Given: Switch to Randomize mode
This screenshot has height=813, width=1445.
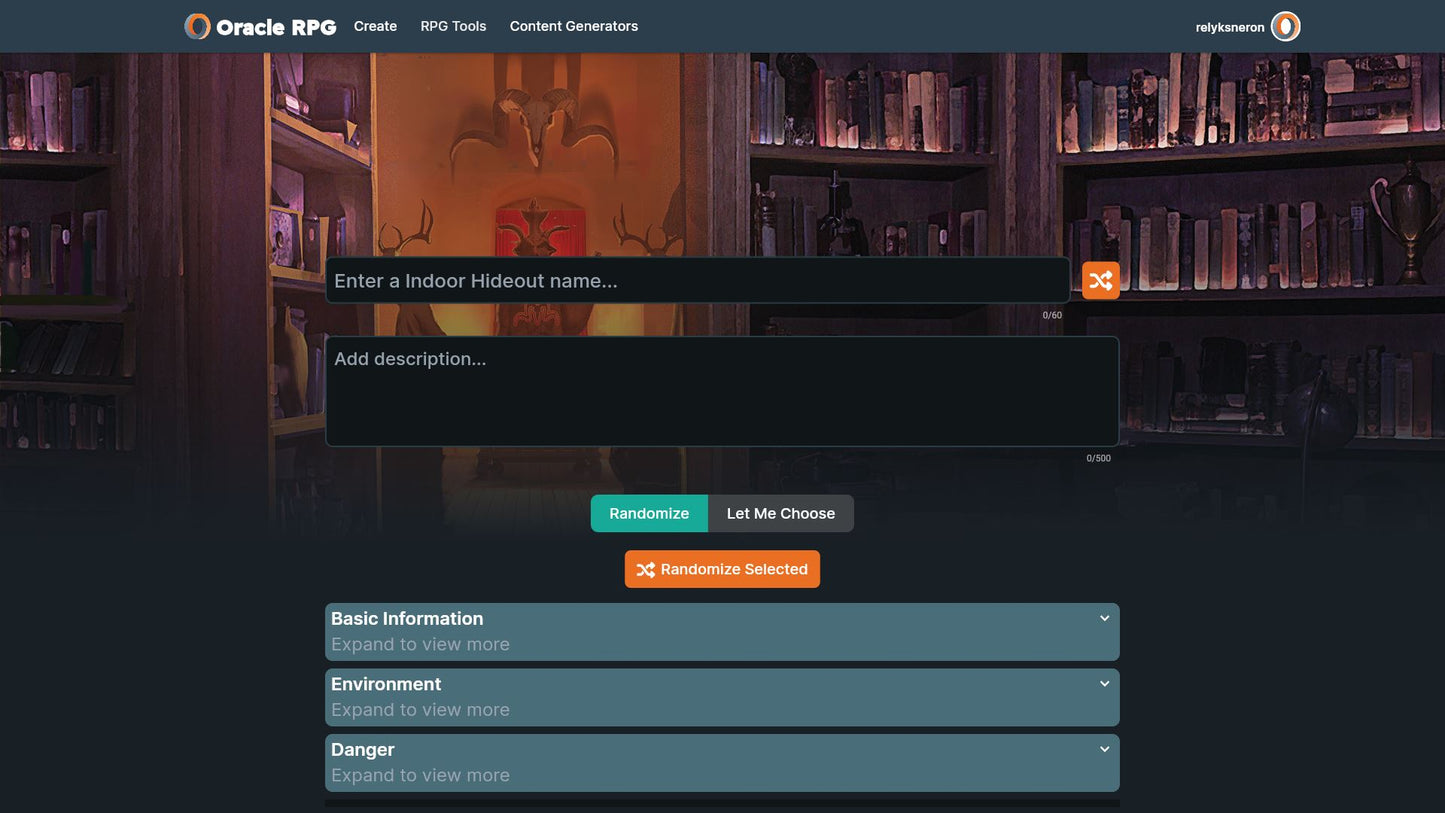Looking at the screenshot, I should point(649,513).
